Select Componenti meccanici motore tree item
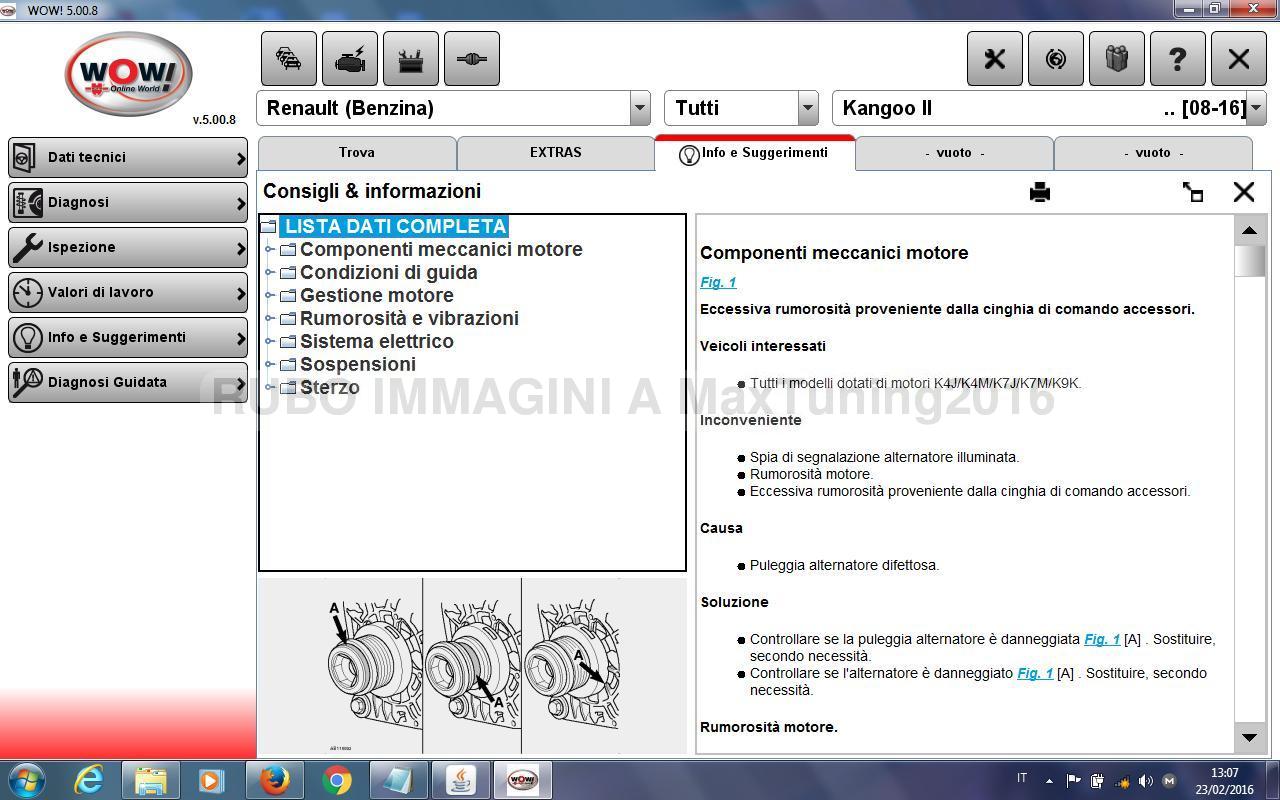1280x800 pixels. coord(441,250)
